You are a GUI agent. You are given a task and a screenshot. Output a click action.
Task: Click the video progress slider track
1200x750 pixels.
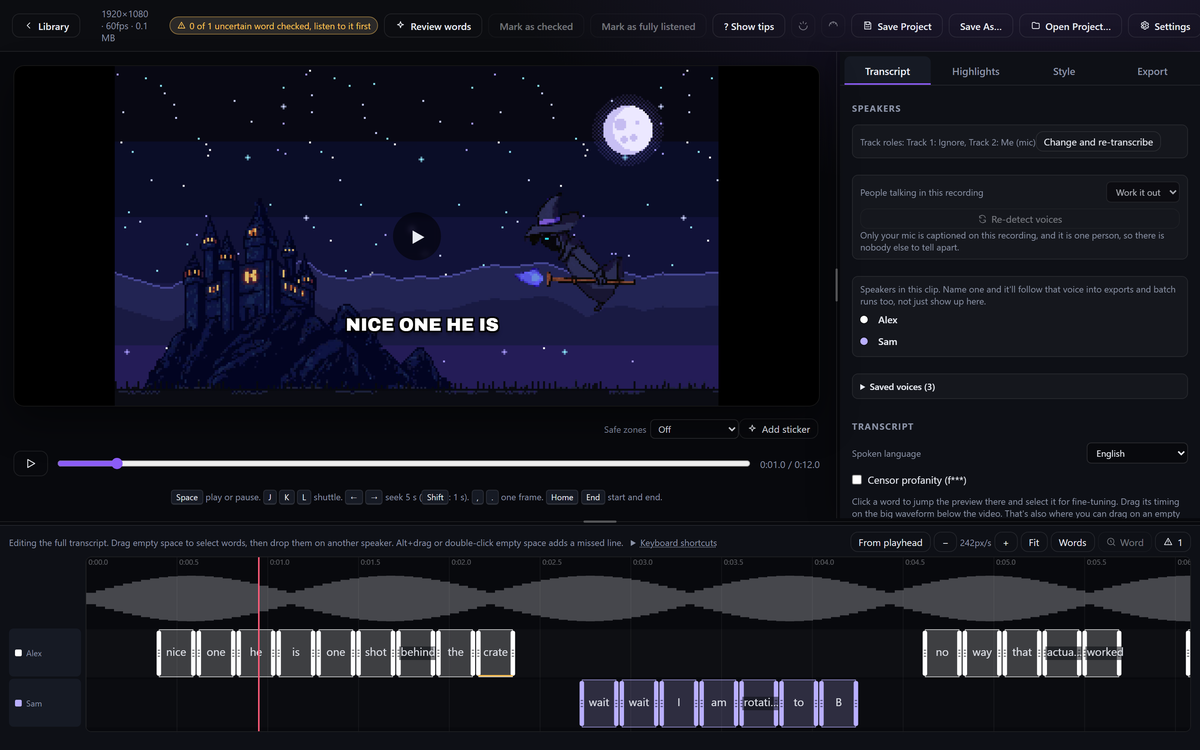pos(404,464)
